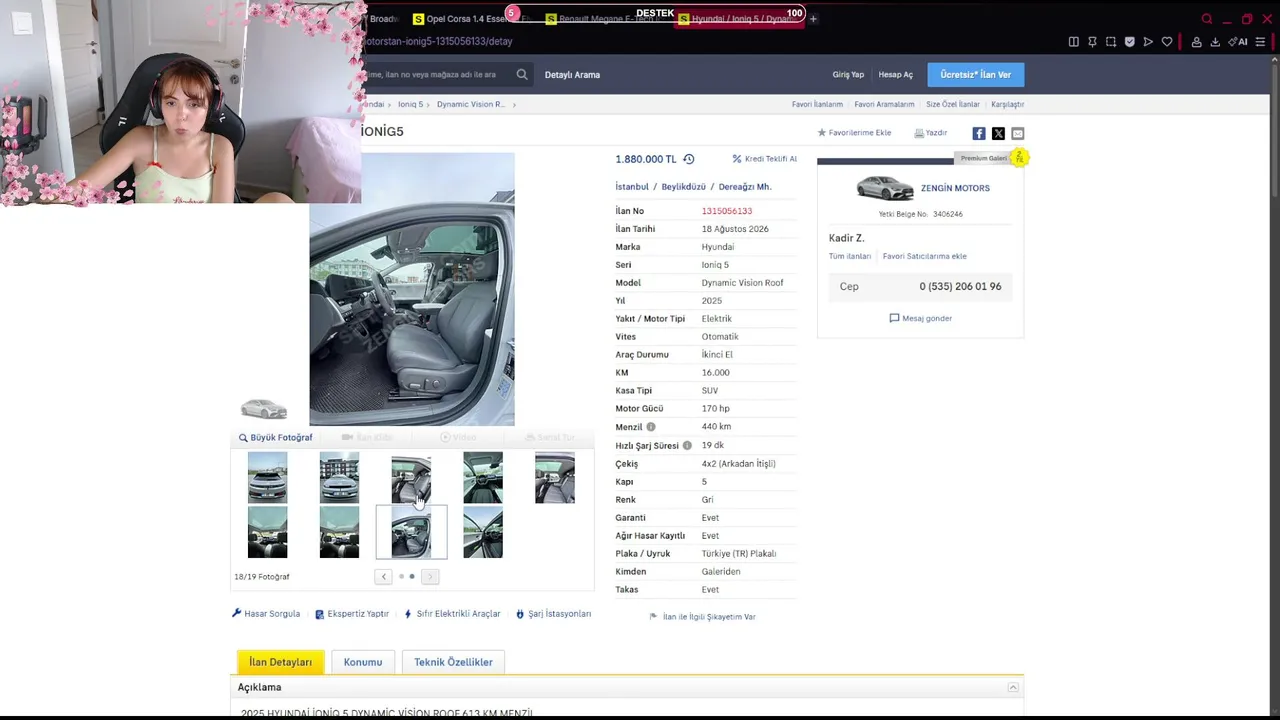
Task: Click the Beylikdüzü location link
Action: [683, 187]
